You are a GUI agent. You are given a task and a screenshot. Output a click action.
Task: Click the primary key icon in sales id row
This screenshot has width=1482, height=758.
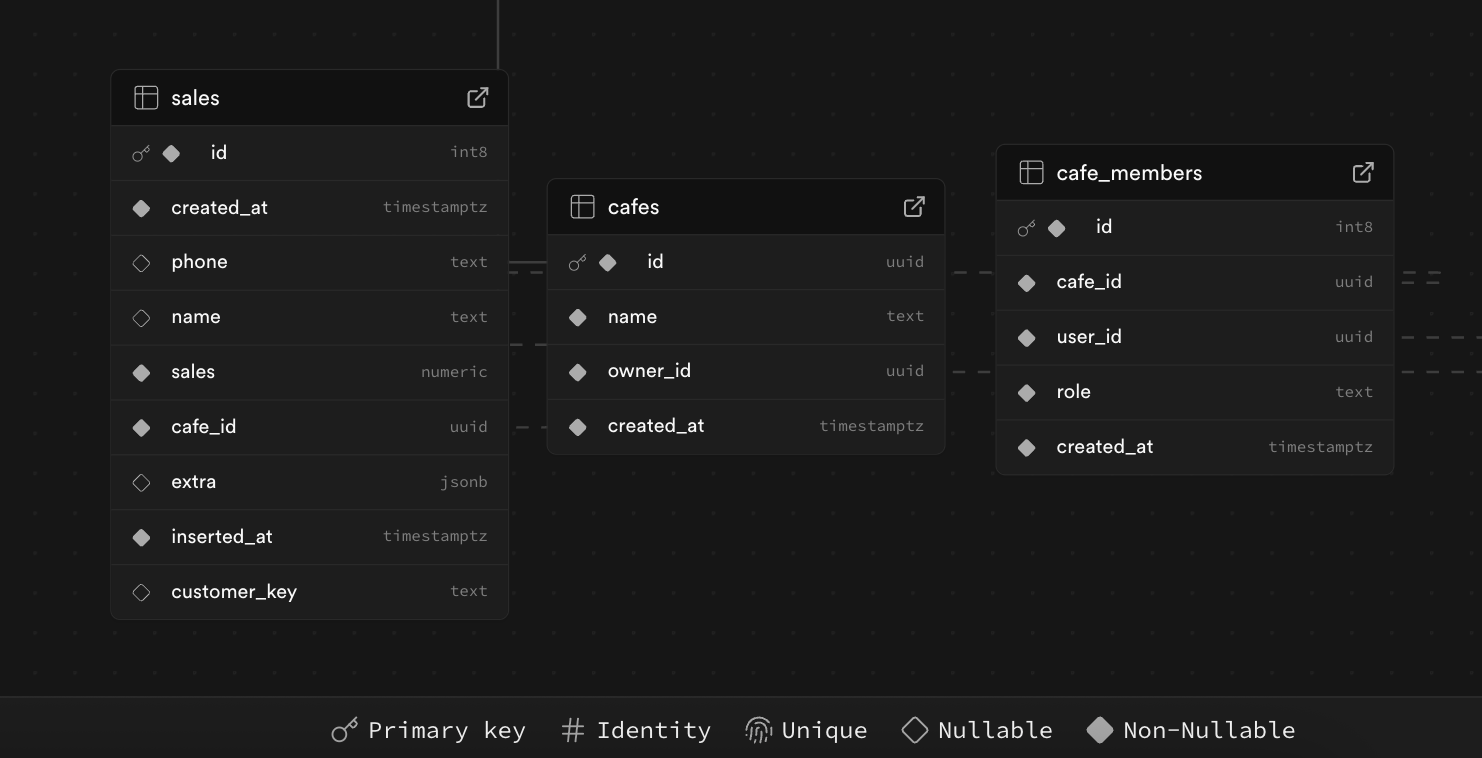click(141, 153)
